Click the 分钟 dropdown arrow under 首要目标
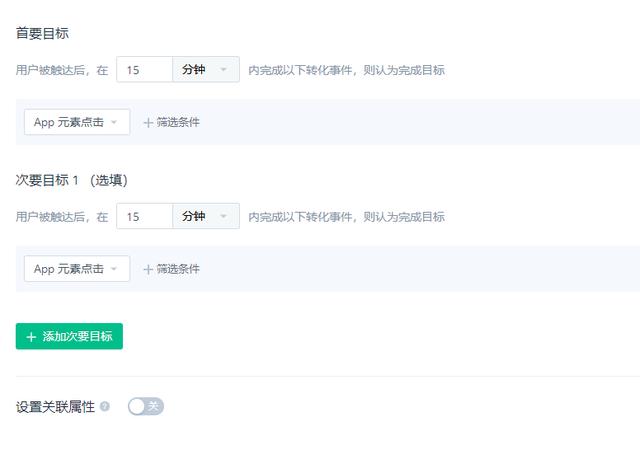This screenshot has width=640, height=464. (224, 69)
